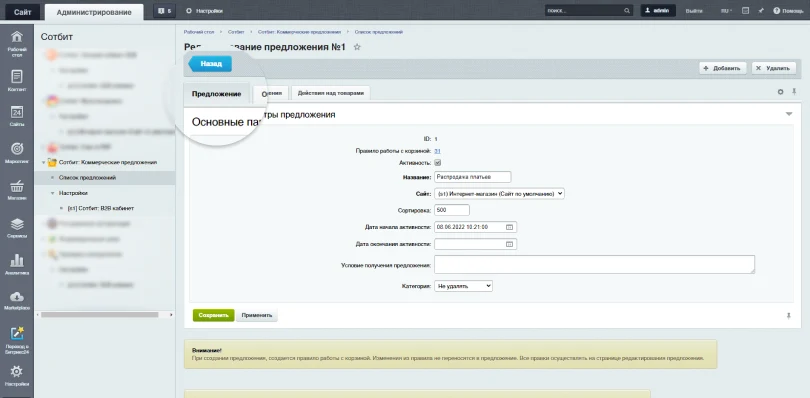Image resolution: width=810 pixels, height=398 pixels.
Task: Switch to Действия над товарами tab
Action: coord(331,93)
